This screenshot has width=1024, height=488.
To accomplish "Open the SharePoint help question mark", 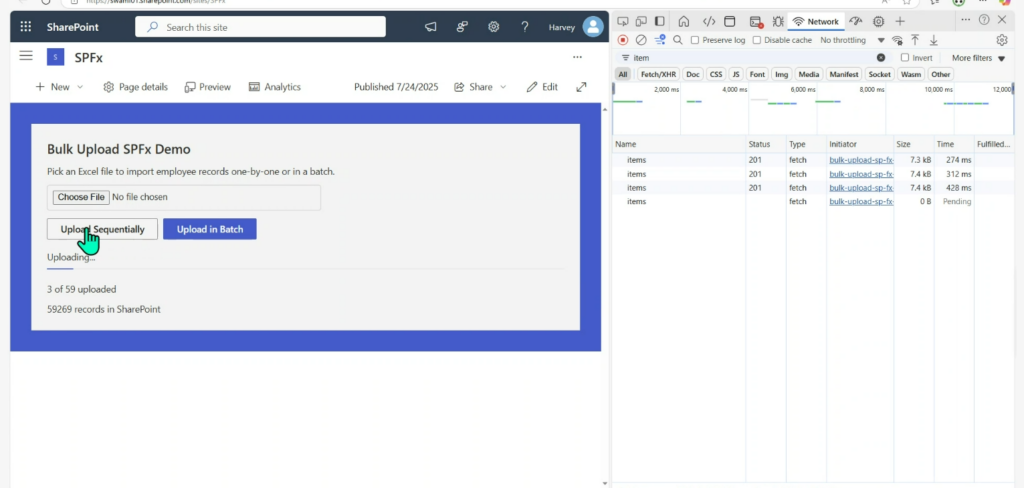I will 524,27.
